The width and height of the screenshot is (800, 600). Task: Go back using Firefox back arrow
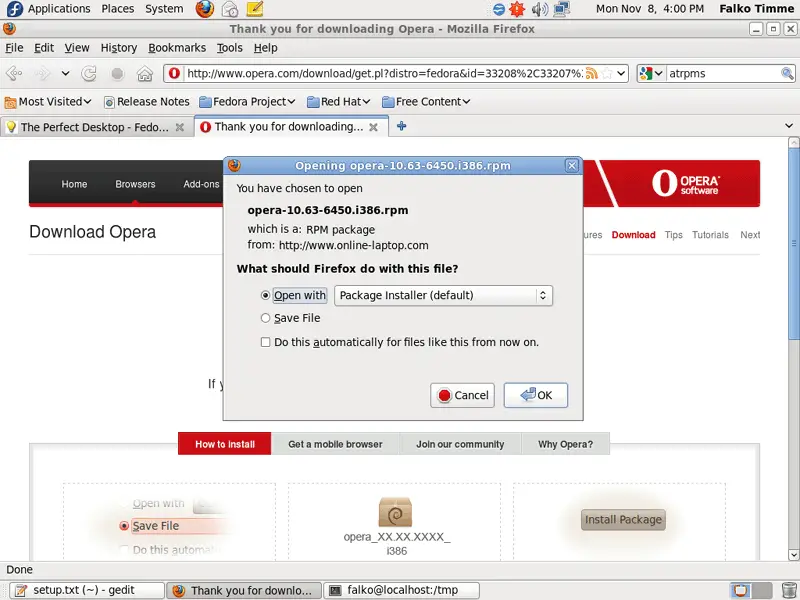pos(14,73)
